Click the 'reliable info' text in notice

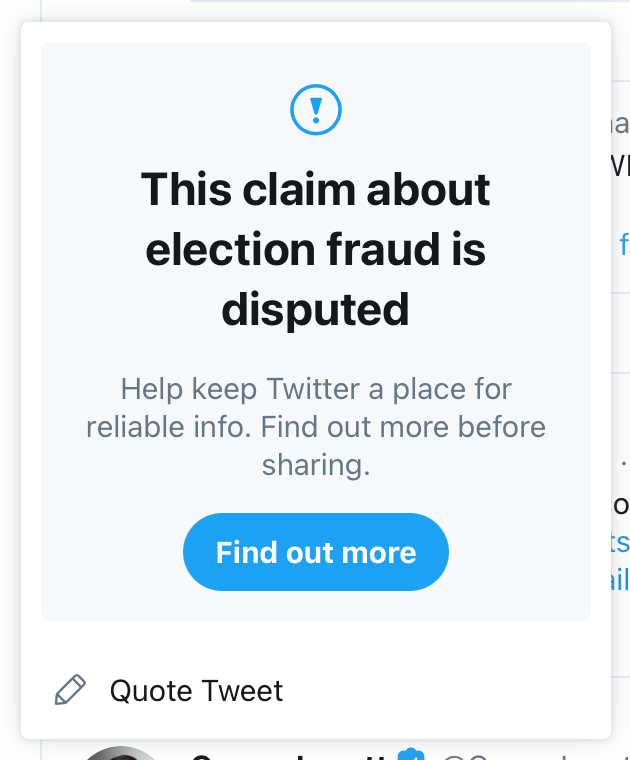(168, 427)
